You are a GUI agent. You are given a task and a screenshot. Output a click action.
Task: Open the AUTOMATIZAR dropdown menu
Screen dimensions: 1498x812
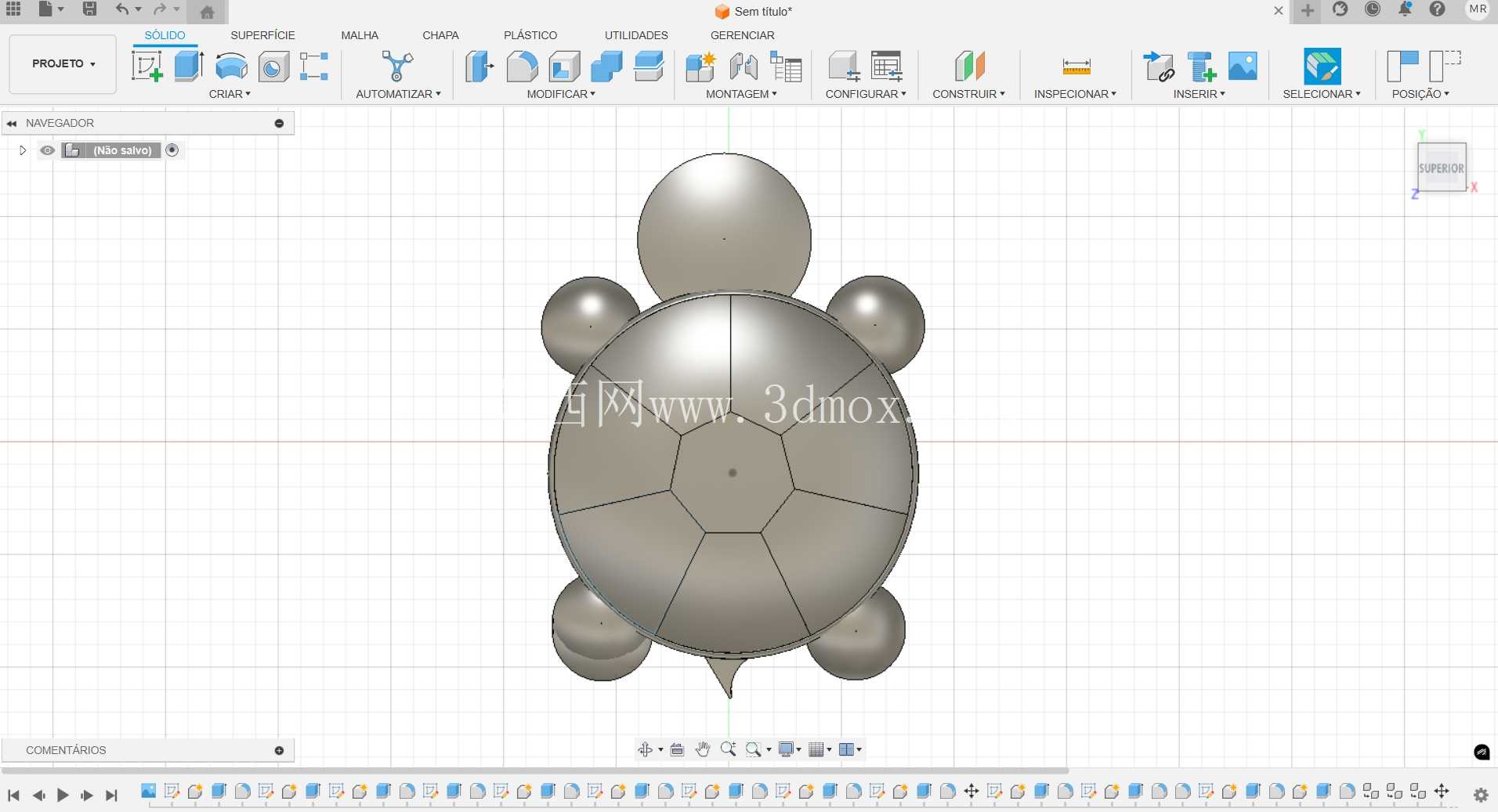[x=398, y=93]
